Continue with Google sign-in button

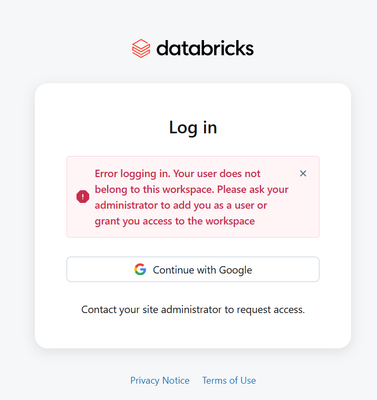(193, 269)
